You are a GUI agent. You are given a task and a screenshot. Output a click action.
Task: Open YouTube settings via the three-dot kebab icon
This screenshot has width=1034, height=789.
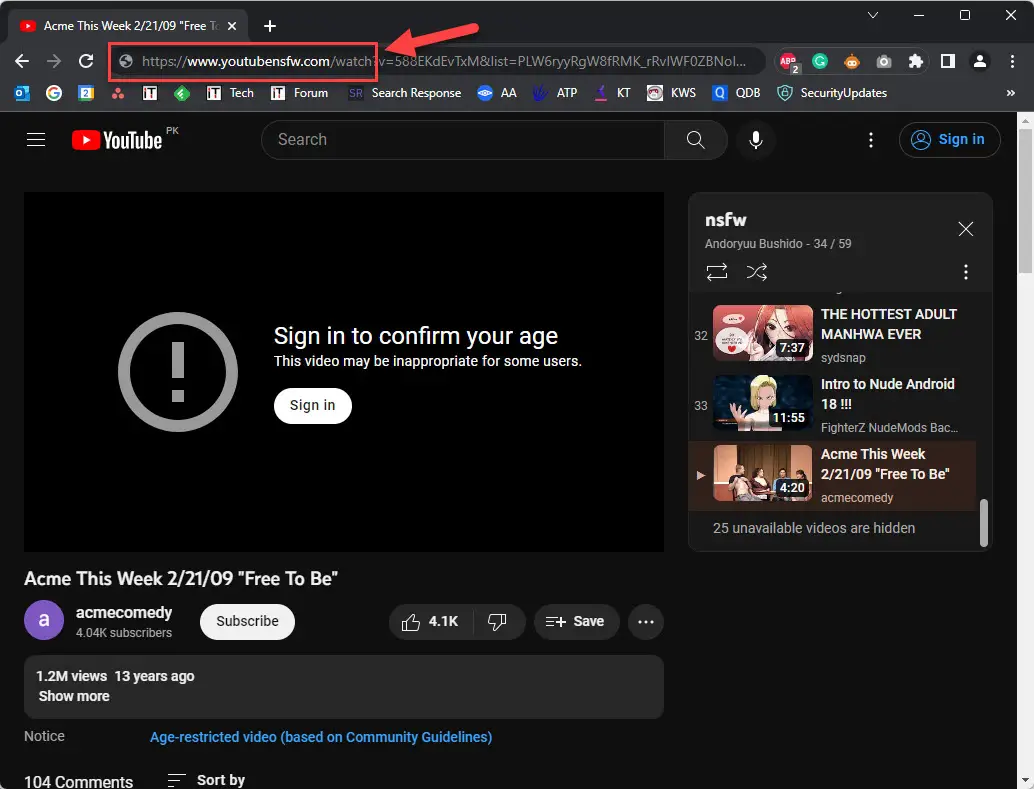click(871, 140)
